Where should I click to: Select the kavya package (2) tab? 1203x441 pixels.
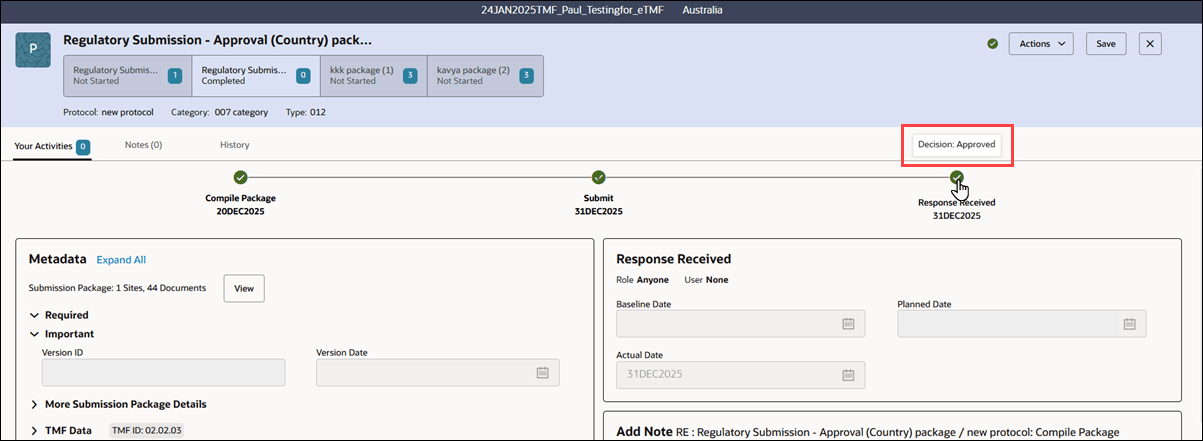point(485,76)
